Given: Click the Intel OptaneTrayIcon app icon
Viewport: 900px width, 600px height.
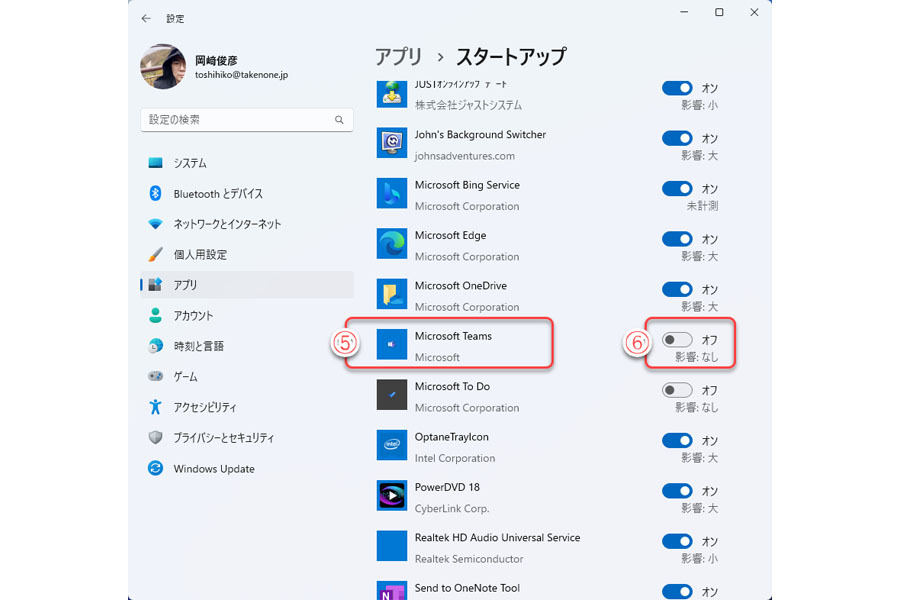Looking at the screenshot, I should (x=392, y=445).
